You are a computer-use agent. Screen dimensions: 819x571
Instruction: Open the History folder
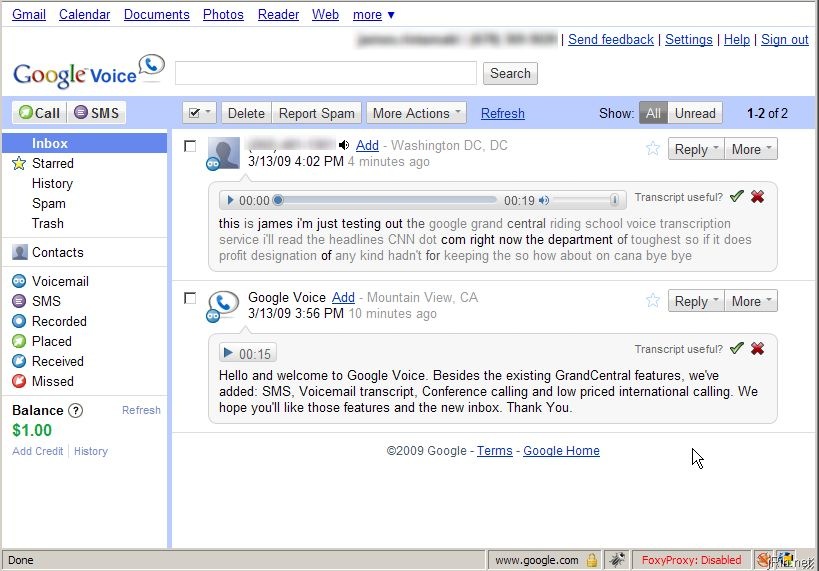pyautogui.click(x=52, y=183)
